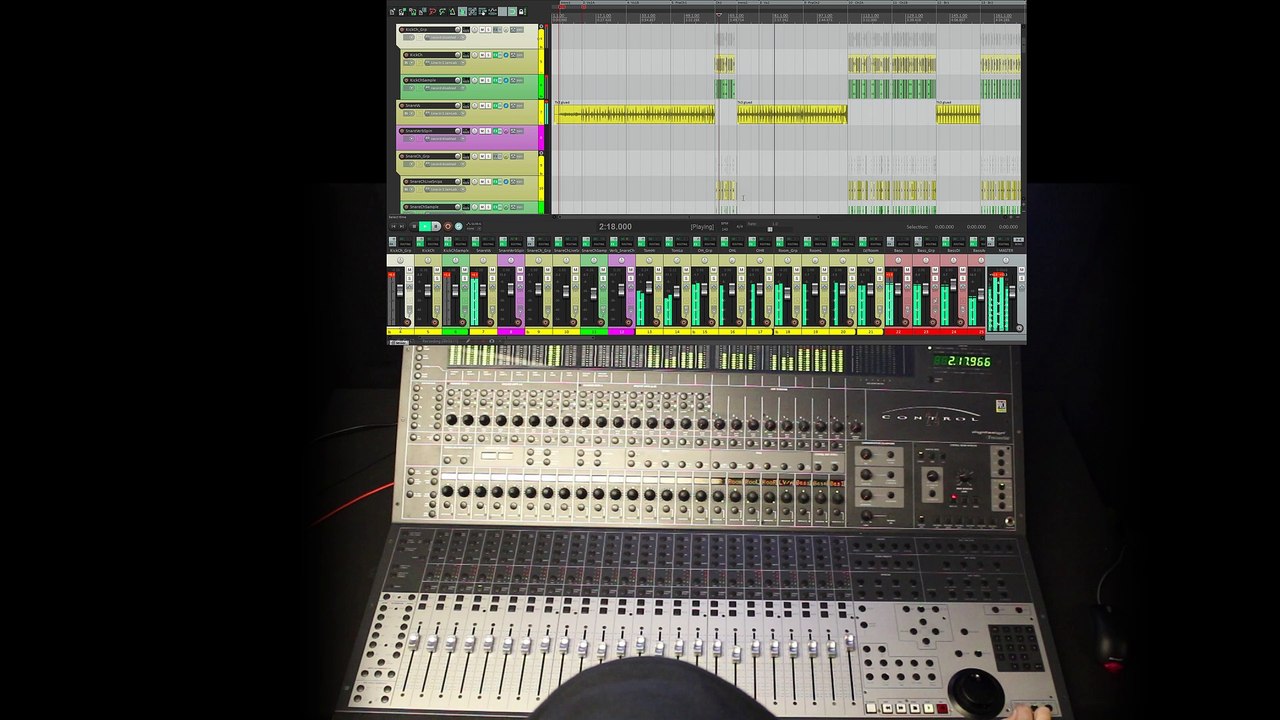
Task: Open the SnareCh_Grp record input dropdown
Action: tap(445, 164)
